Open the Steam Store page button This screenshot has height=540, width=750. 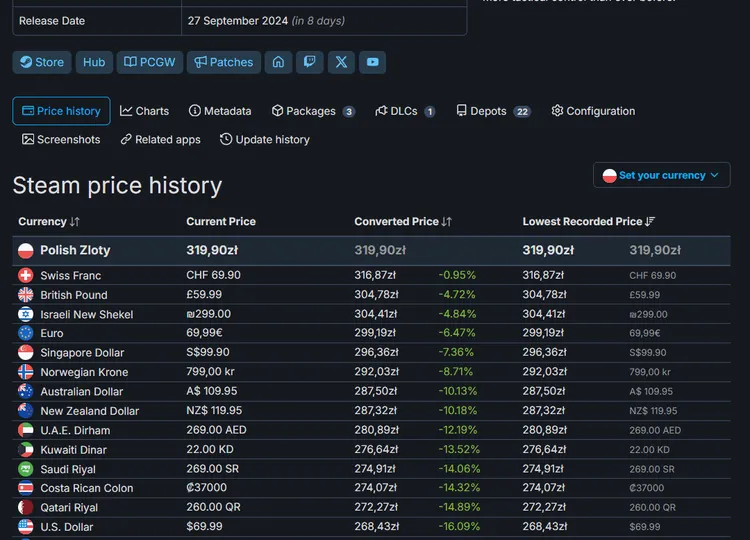(x=42, y=62)
